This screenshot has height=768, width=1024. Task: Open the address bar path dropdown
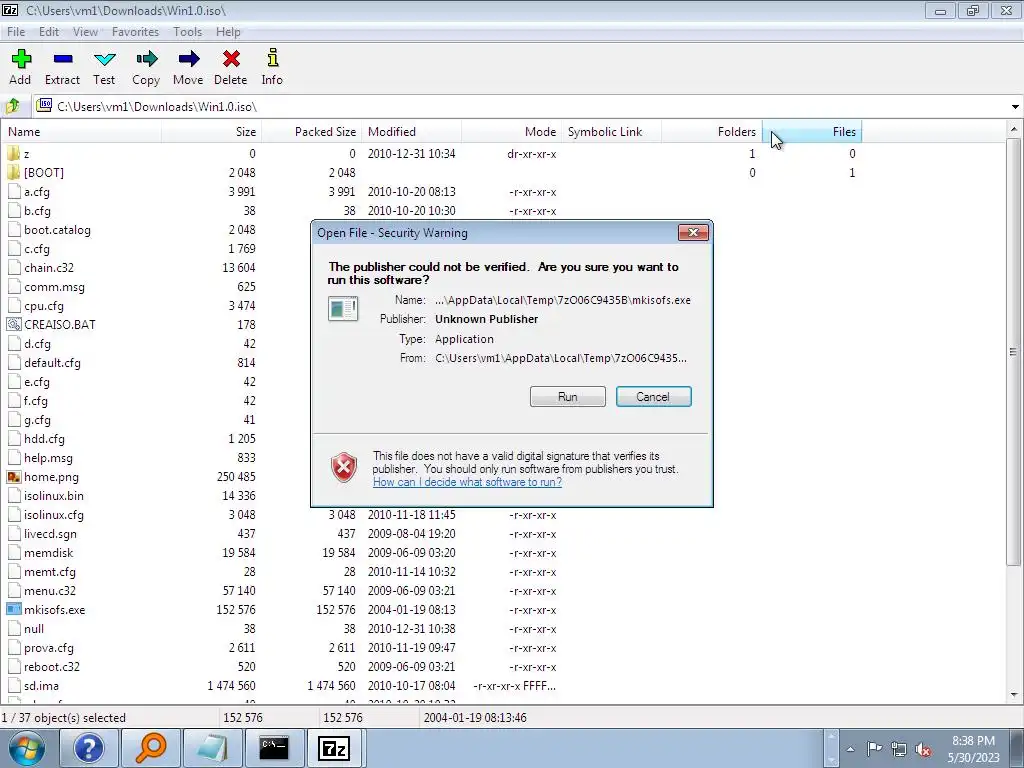(x=1015, y=106)
